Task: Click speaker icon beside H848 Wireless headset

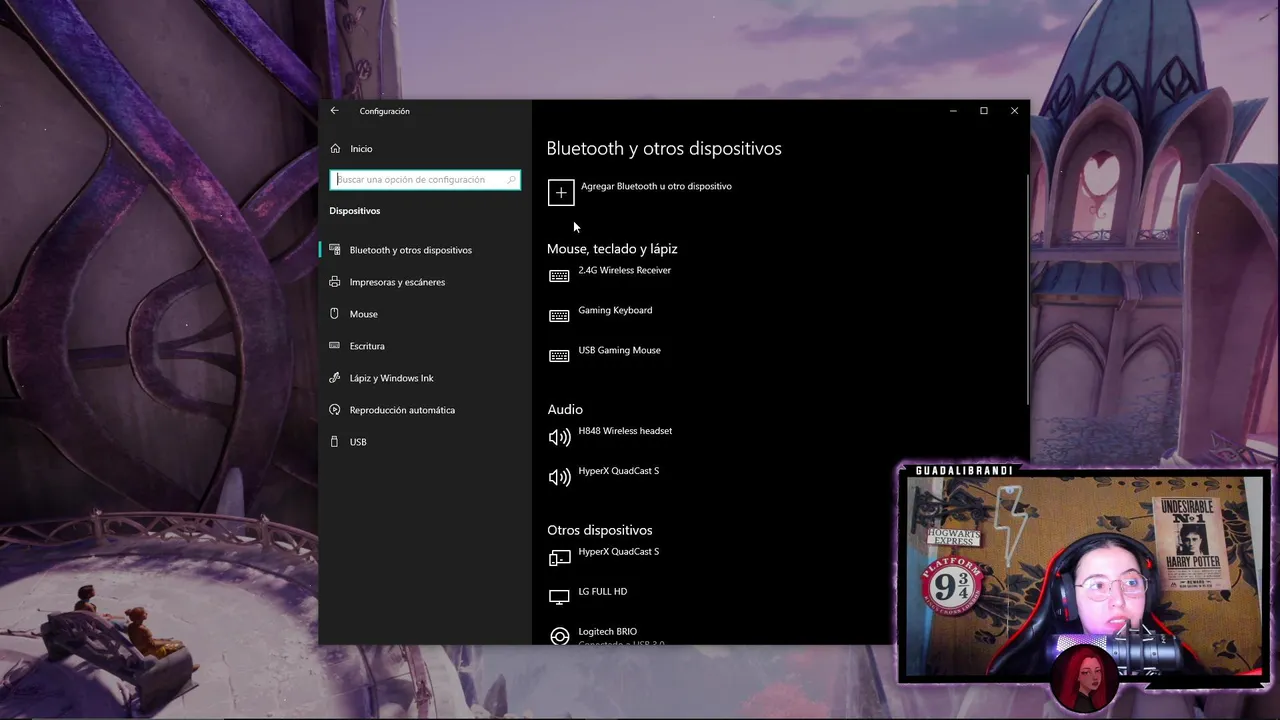Action: tap(559, 437)
